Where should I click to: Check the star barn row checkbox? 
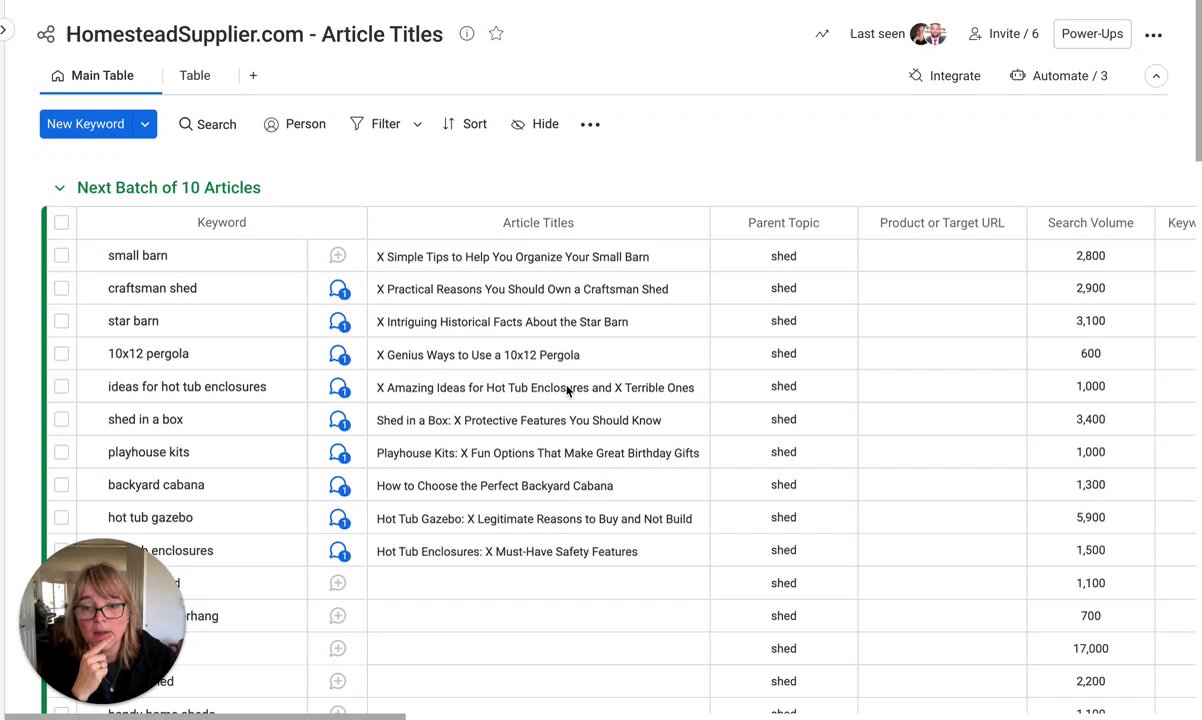pos(62,321)
